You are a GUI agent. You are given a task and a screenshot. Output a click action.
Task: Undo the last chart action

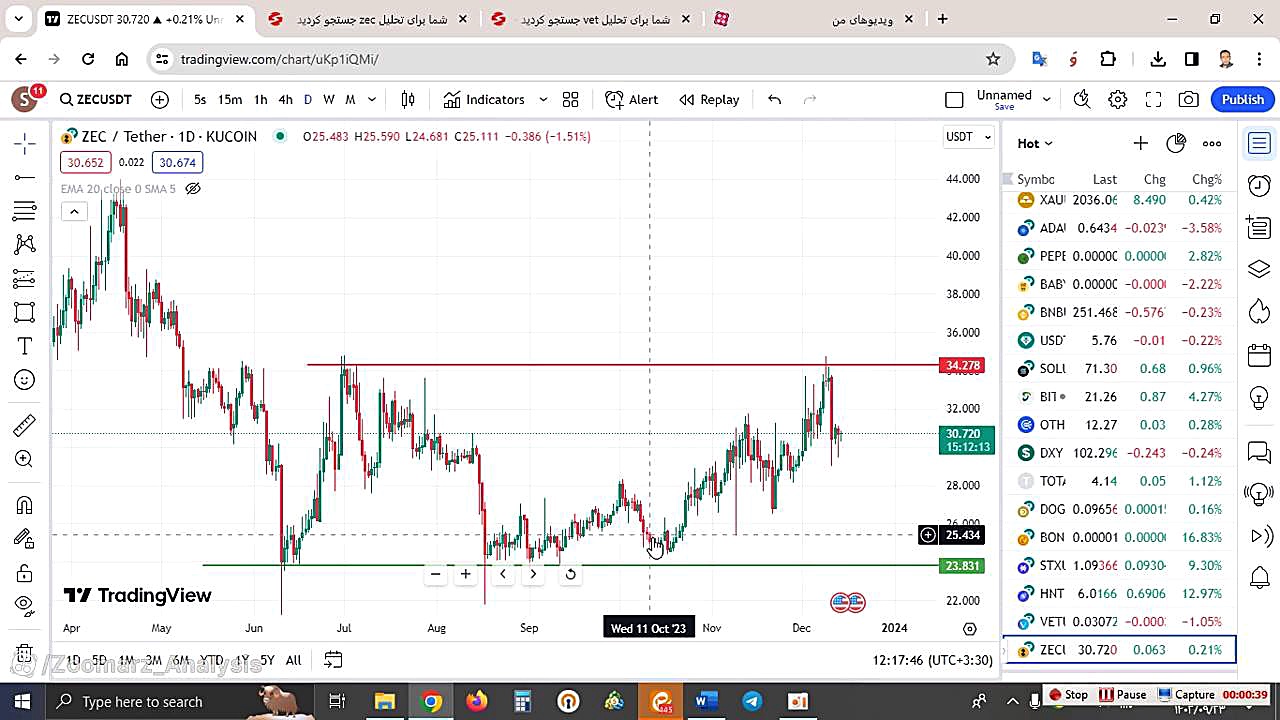(774, 99)
